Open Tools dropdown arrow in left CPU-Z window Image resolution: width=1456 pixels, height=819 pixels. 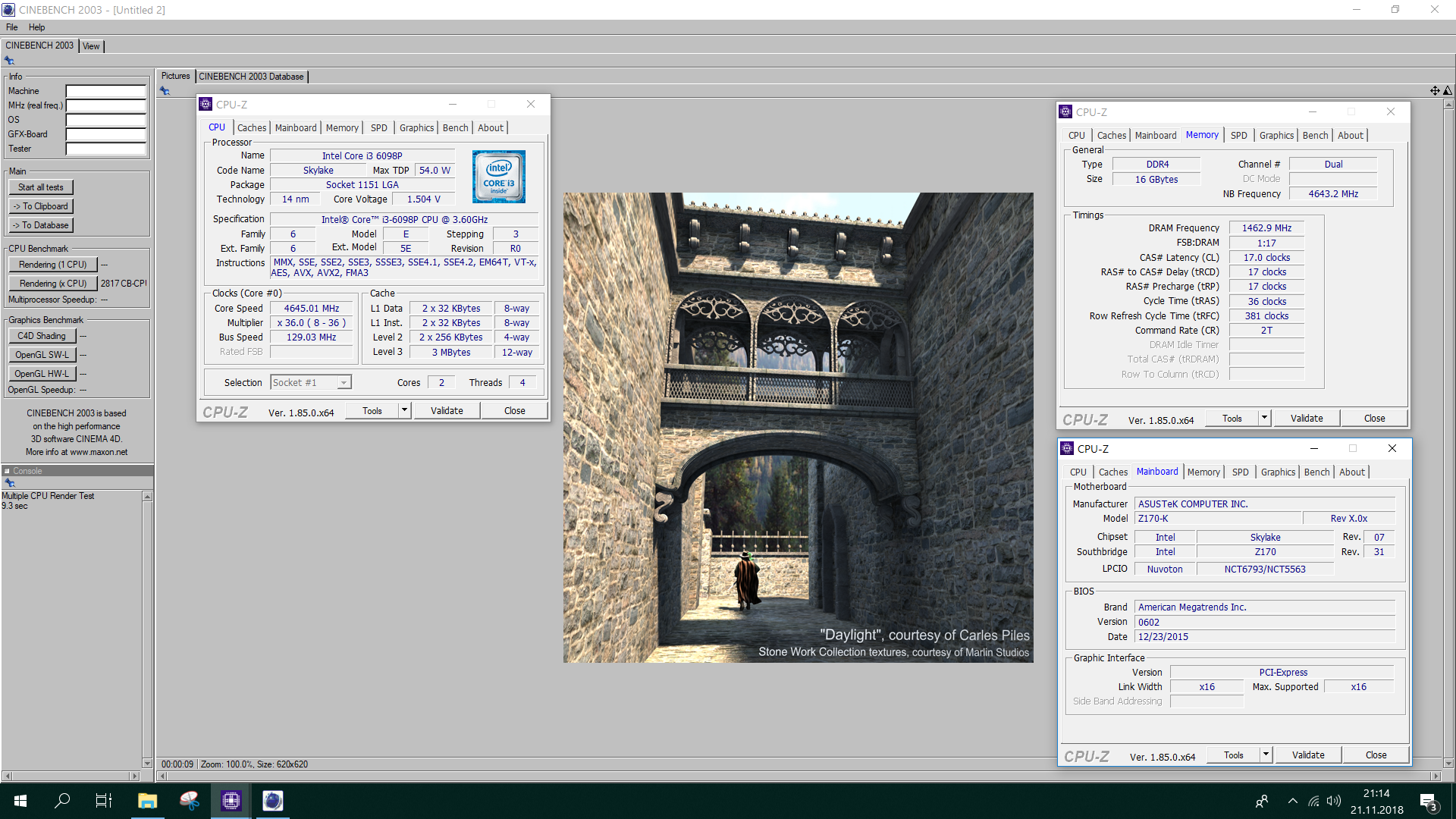pyautogui.click(x=404, y=410)
